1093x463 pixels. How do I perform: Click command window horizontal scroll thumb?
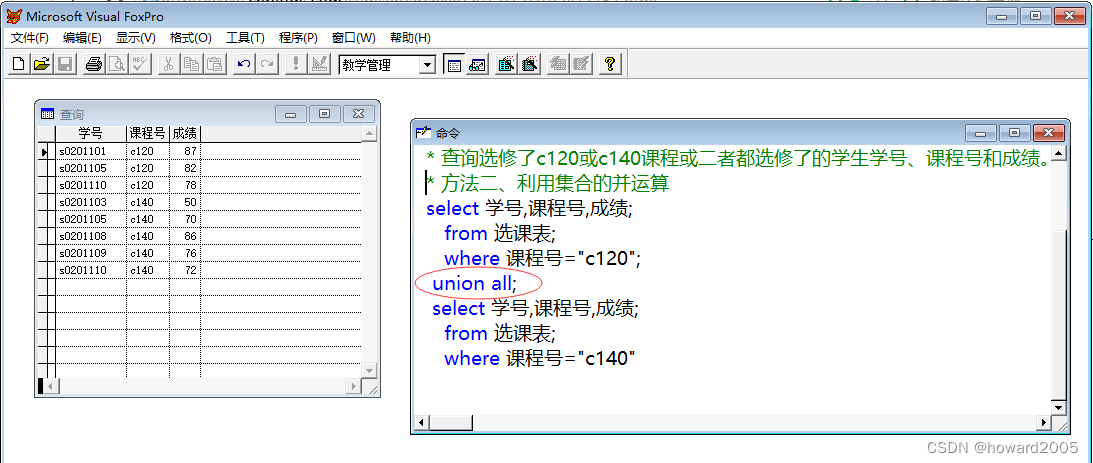[450, 423]
